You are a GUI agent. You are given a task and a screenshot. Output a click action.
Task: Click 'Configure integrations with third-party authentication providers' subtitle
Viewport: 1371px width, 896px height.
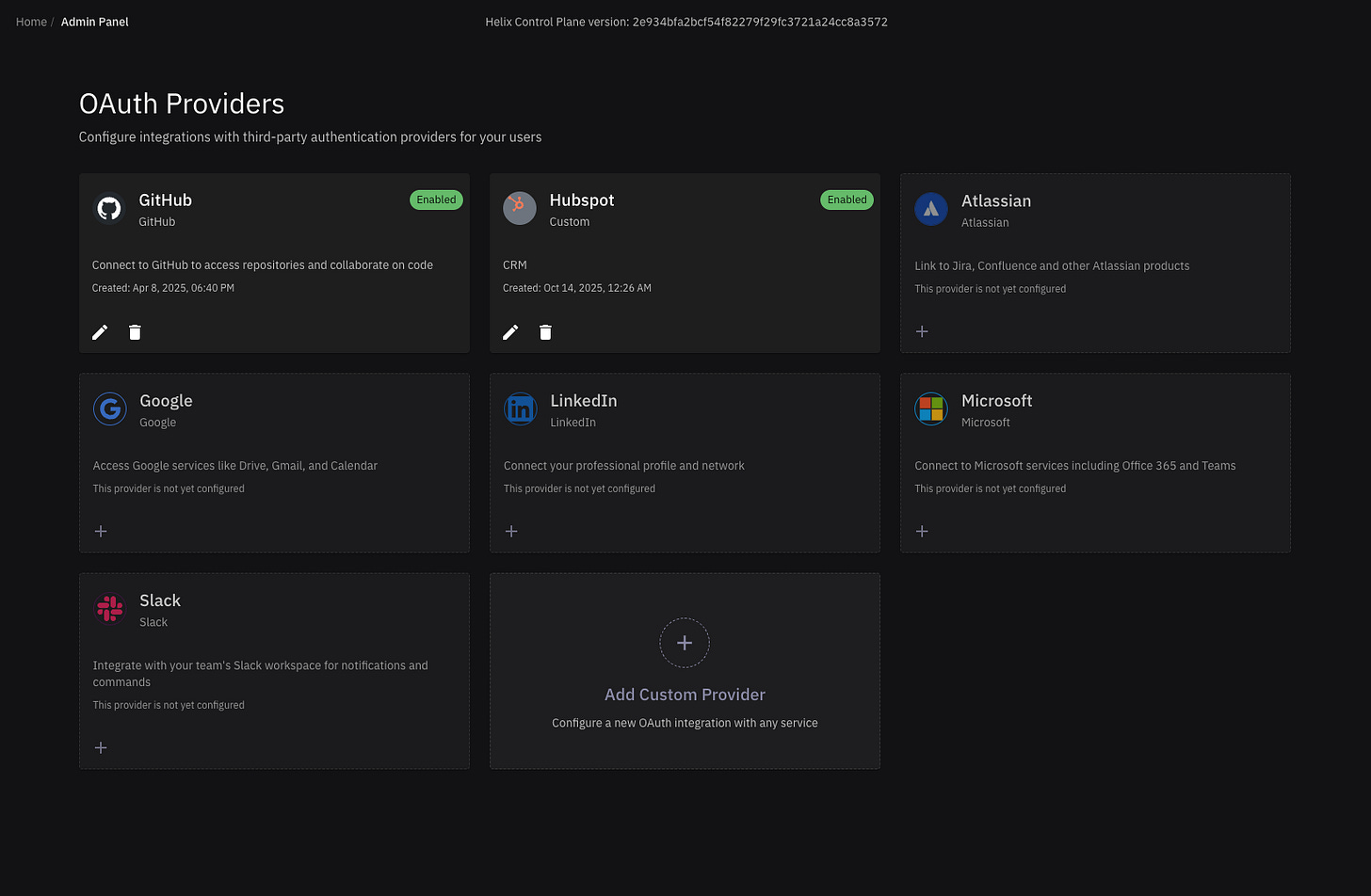[310, 137]
